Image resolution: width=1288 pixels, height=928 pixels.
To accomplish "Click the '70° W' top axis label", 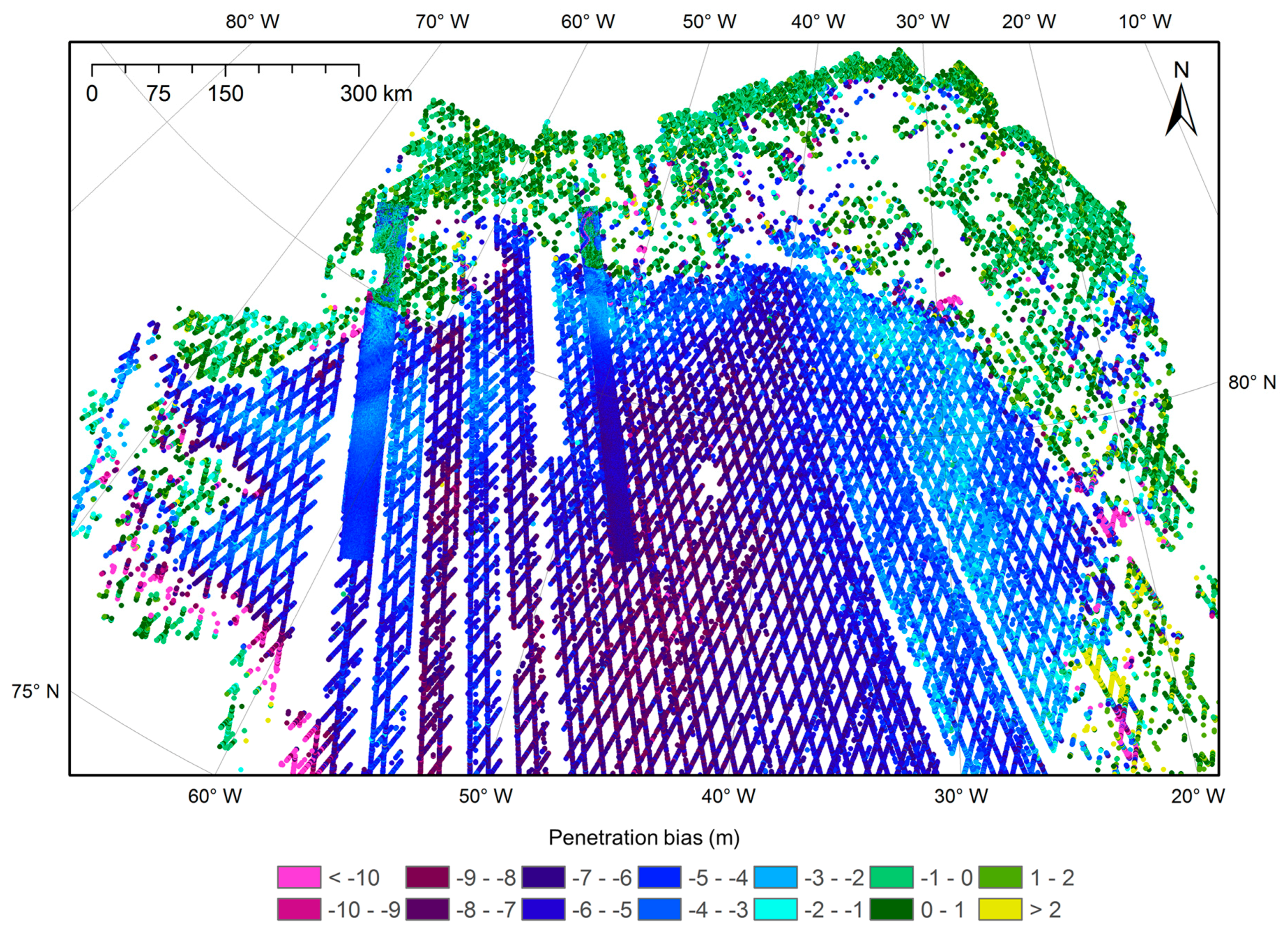I will pos(443,21).
